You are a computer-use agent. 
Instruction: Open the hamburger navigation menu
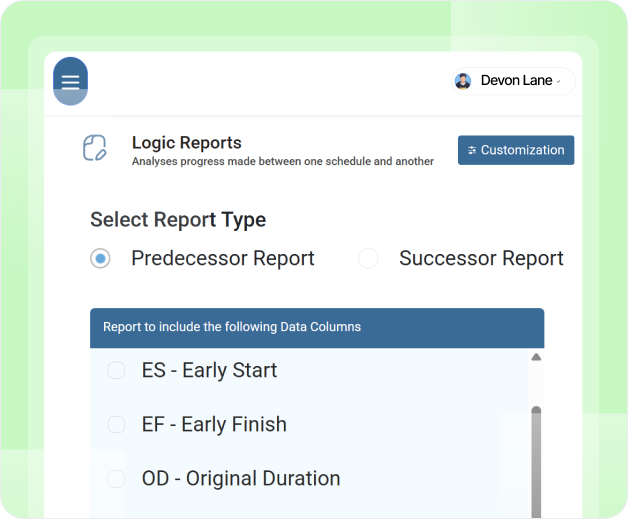pos(70,81)
